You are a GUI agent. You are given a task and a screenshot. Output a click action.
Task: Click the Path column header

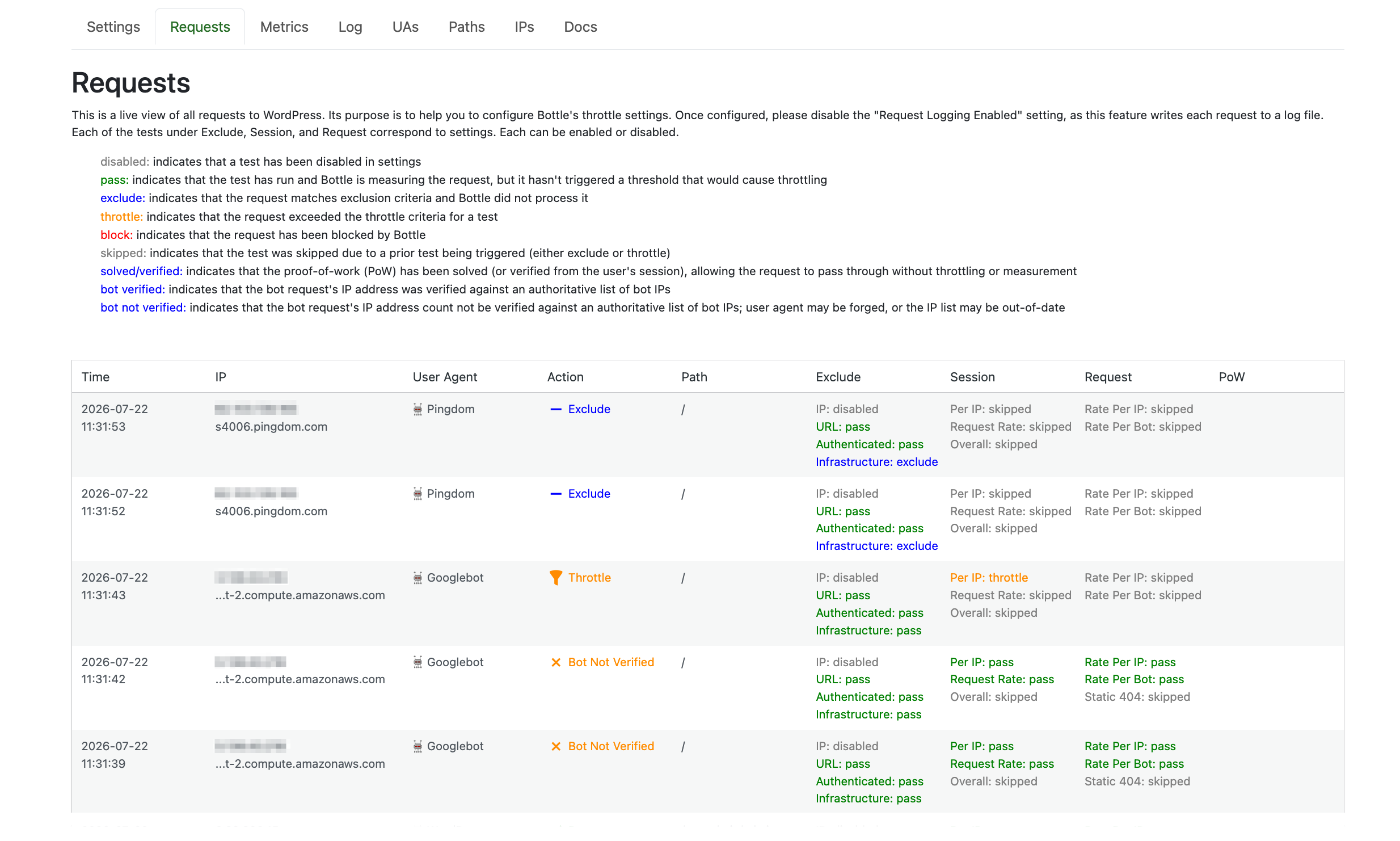(694, 377)
